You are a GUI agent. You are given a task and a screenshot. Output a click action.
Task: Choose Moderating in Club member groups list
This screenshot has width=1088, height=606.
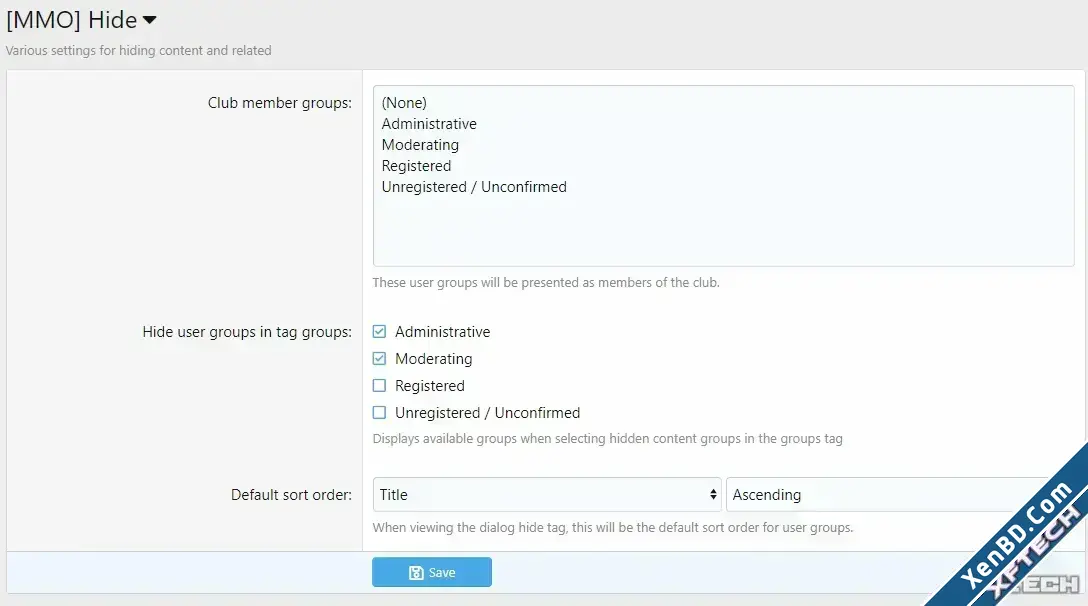click(x=420, y=144)
